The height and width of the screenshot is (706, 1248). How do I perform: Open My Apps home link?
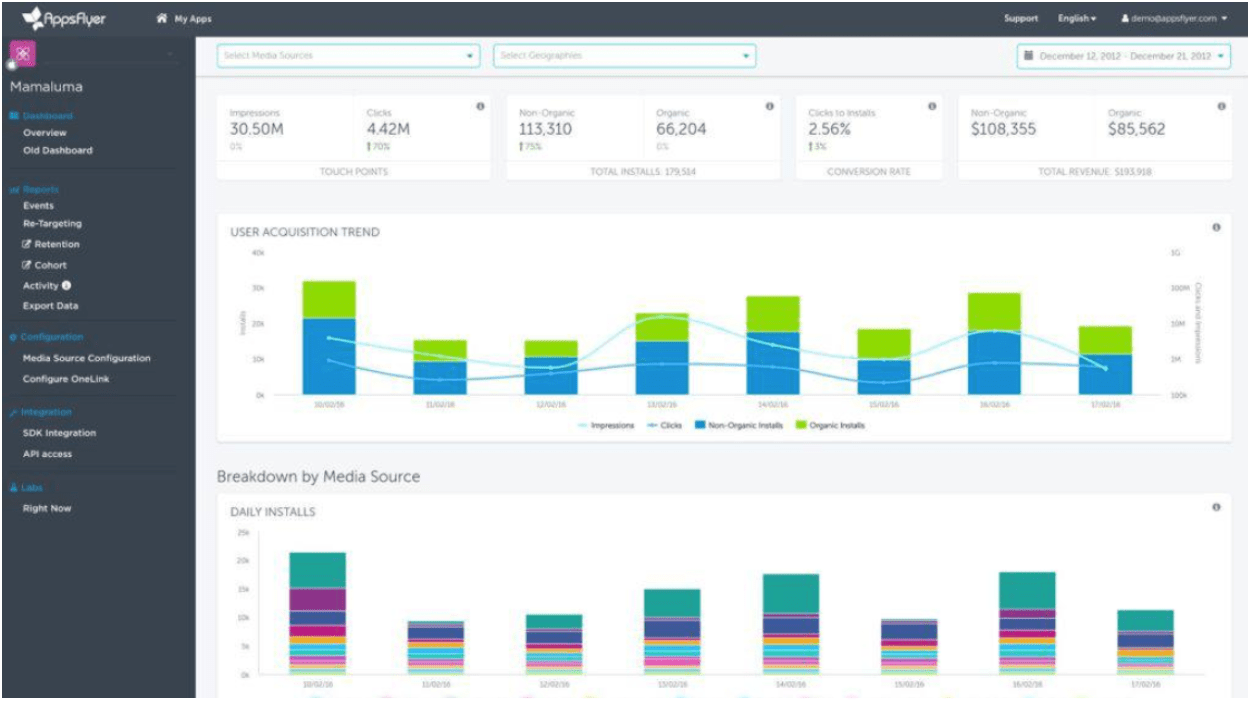coord(185,19)
